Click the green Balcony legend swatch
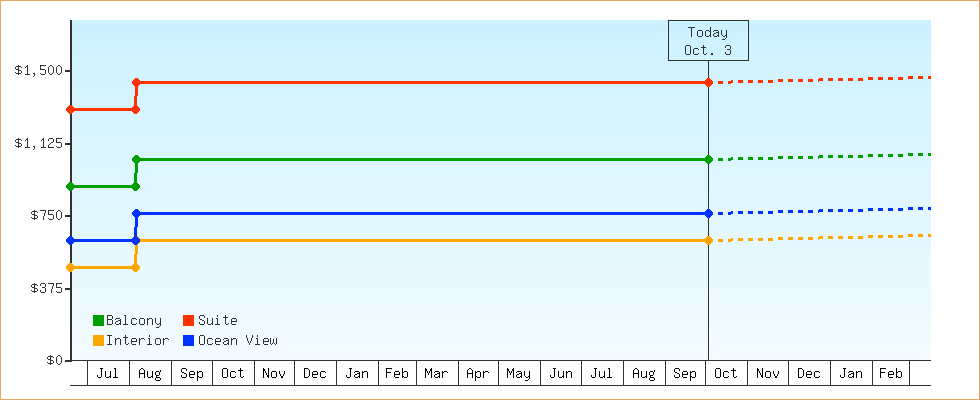Screen dimensions: 980x400 [x=98, y=321]
